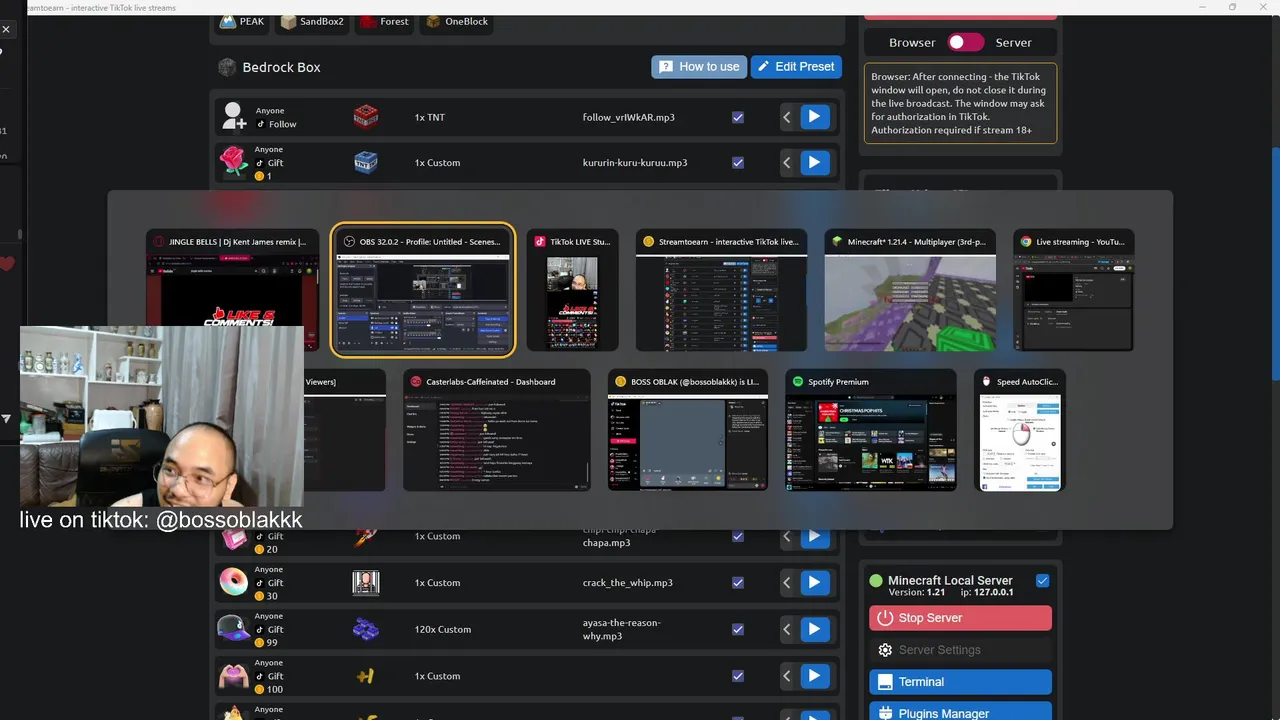This screenshot has width=1280, height=720.
Task: Expand the left arrow in Gift 100 row
Action: (x=788, y=676)
